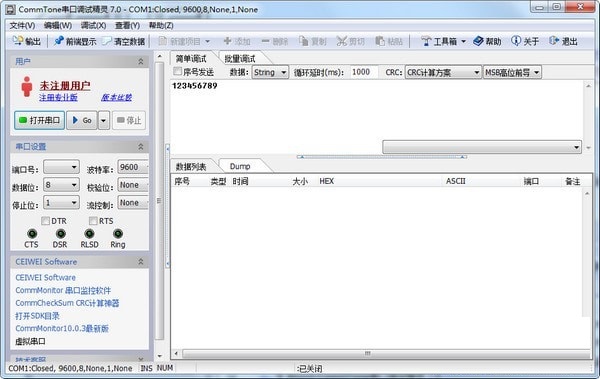
Task: Toggle the DTR checkbox
Action: point(46,221)
